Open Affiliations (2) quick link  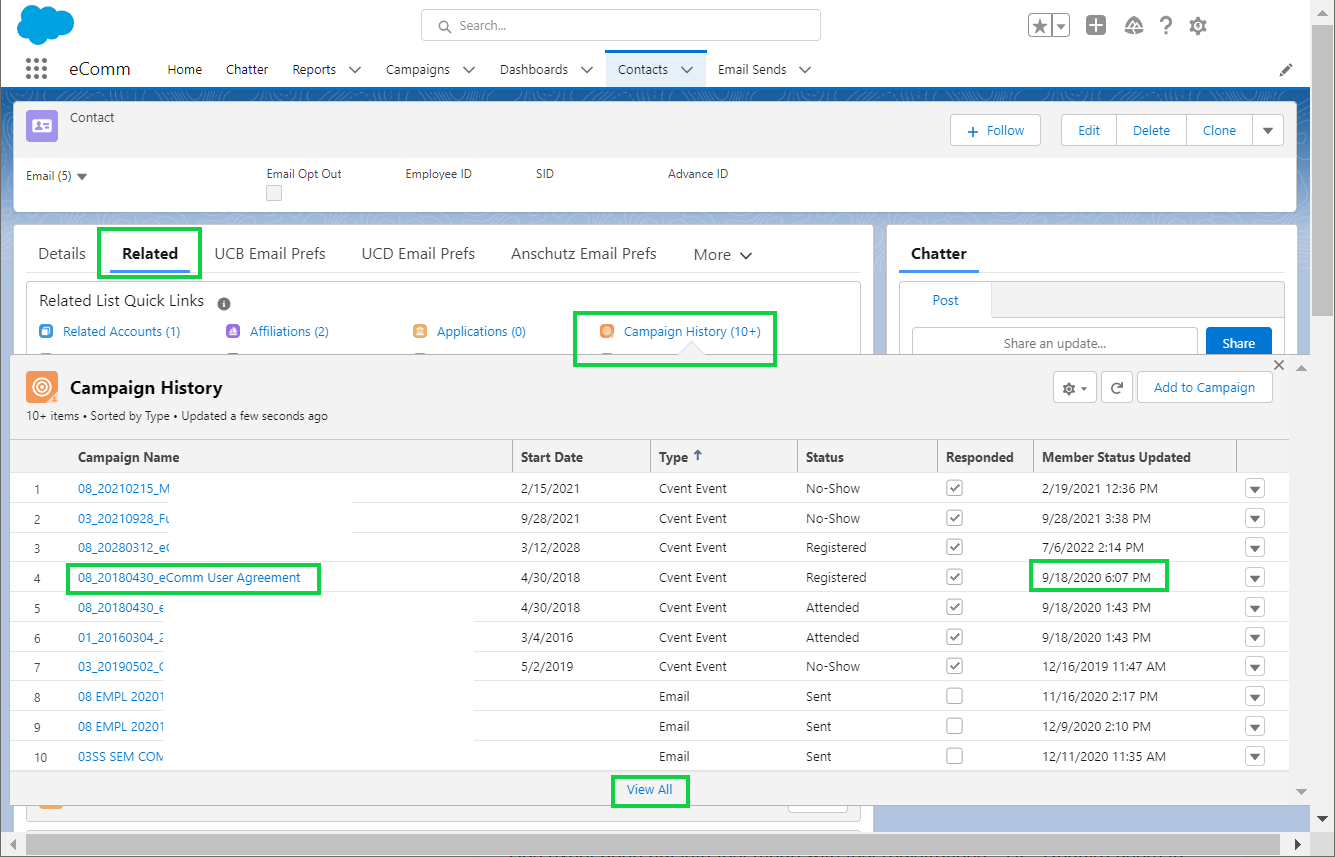click(x=289, y=331)
